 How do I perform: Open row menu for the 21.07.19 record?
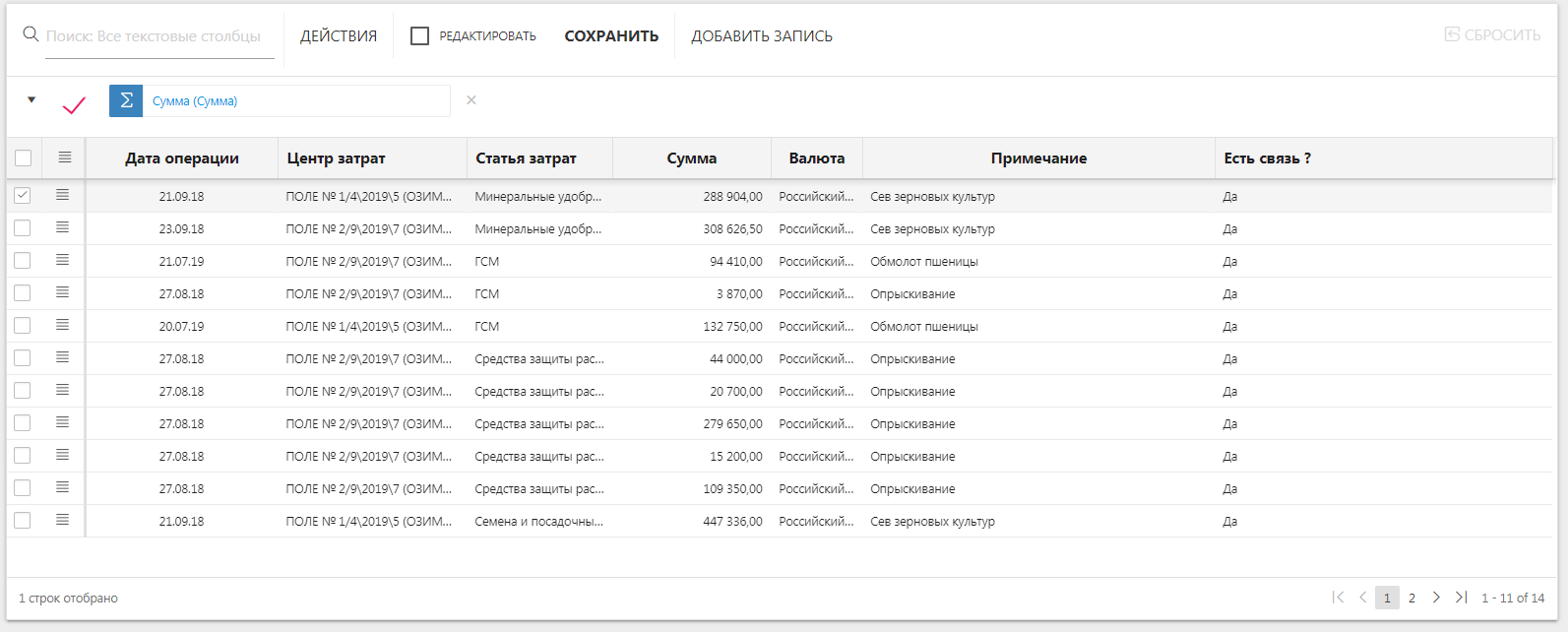coord(63,260)
